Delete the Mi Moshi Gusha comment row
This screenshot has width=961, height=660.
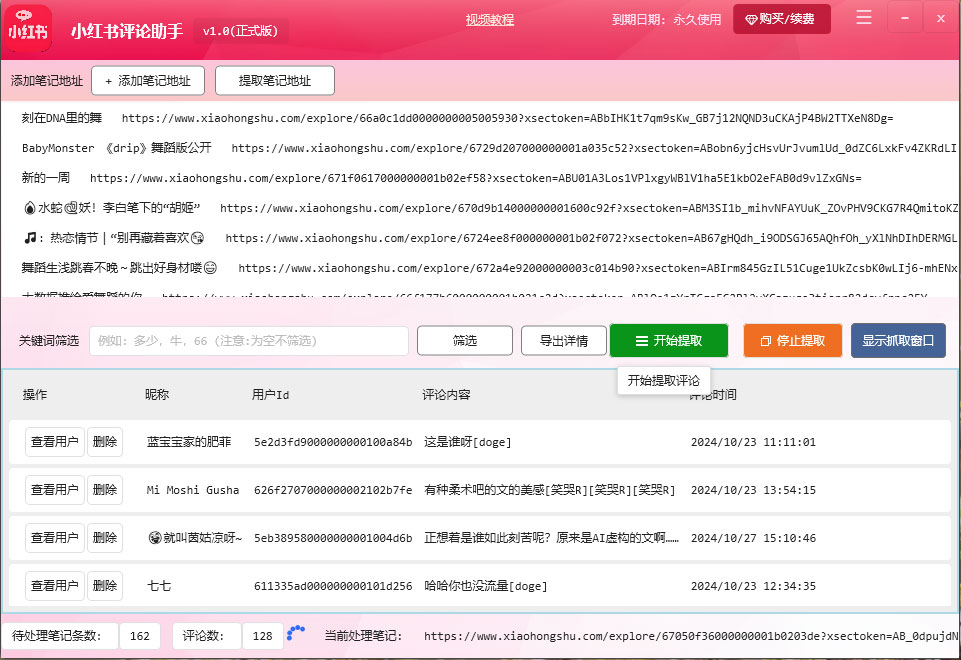[x=104, y=490]
